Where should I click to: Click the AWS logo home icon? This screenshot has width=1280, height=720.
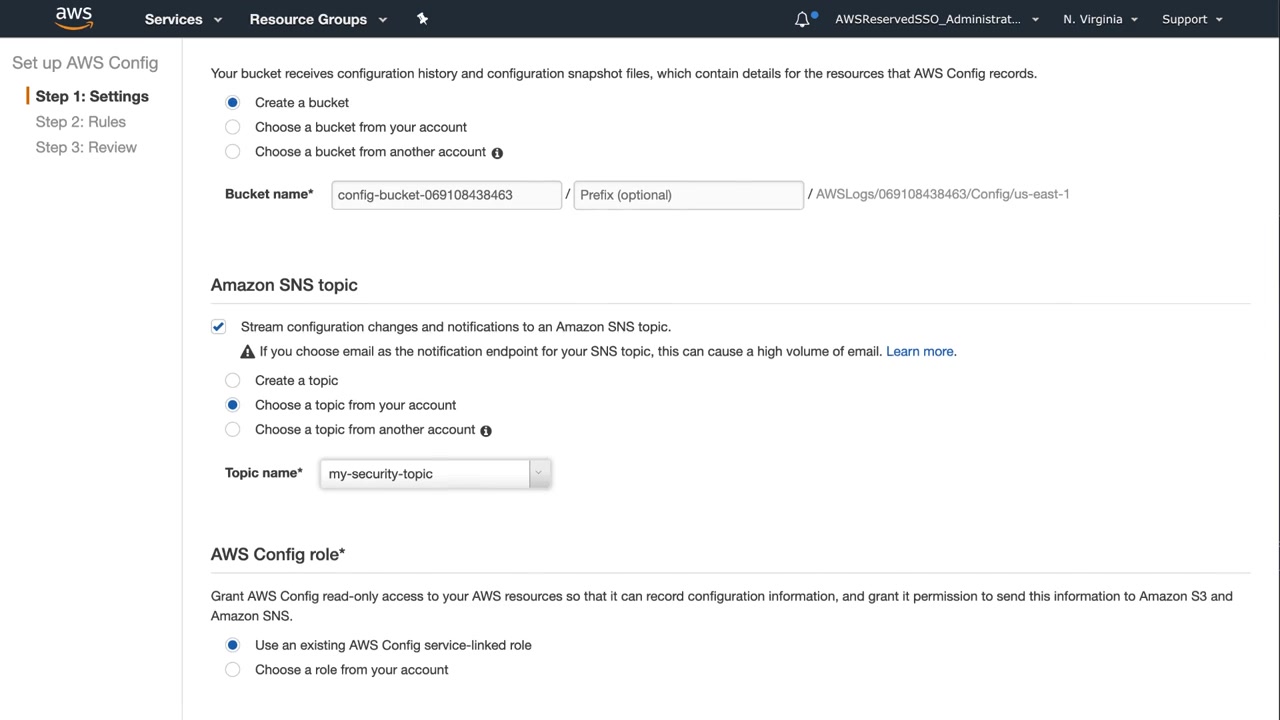click(x=74, y=18)
